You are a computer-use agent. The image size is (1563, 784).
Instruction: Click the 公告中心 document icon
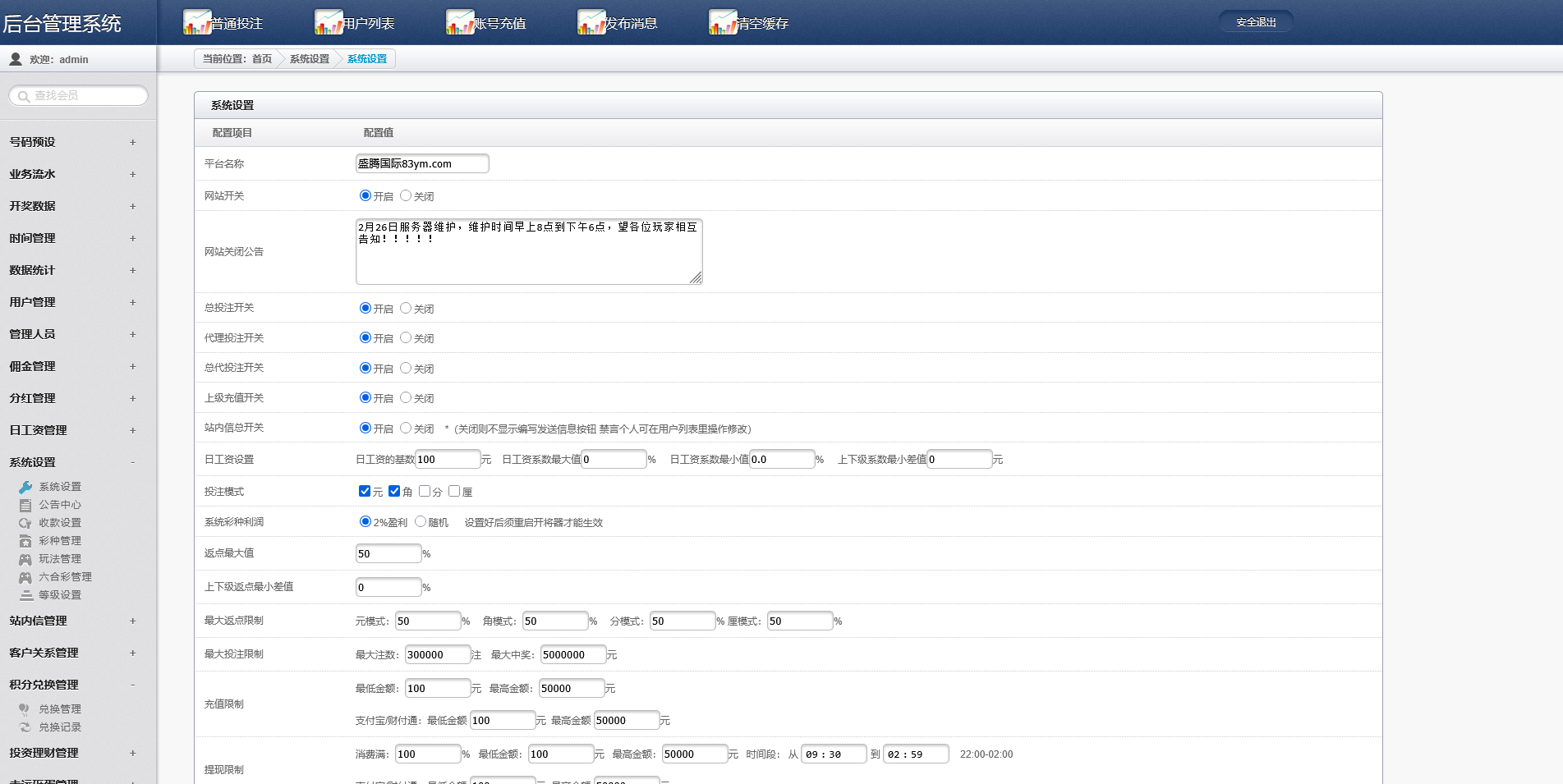click(25, 505)
